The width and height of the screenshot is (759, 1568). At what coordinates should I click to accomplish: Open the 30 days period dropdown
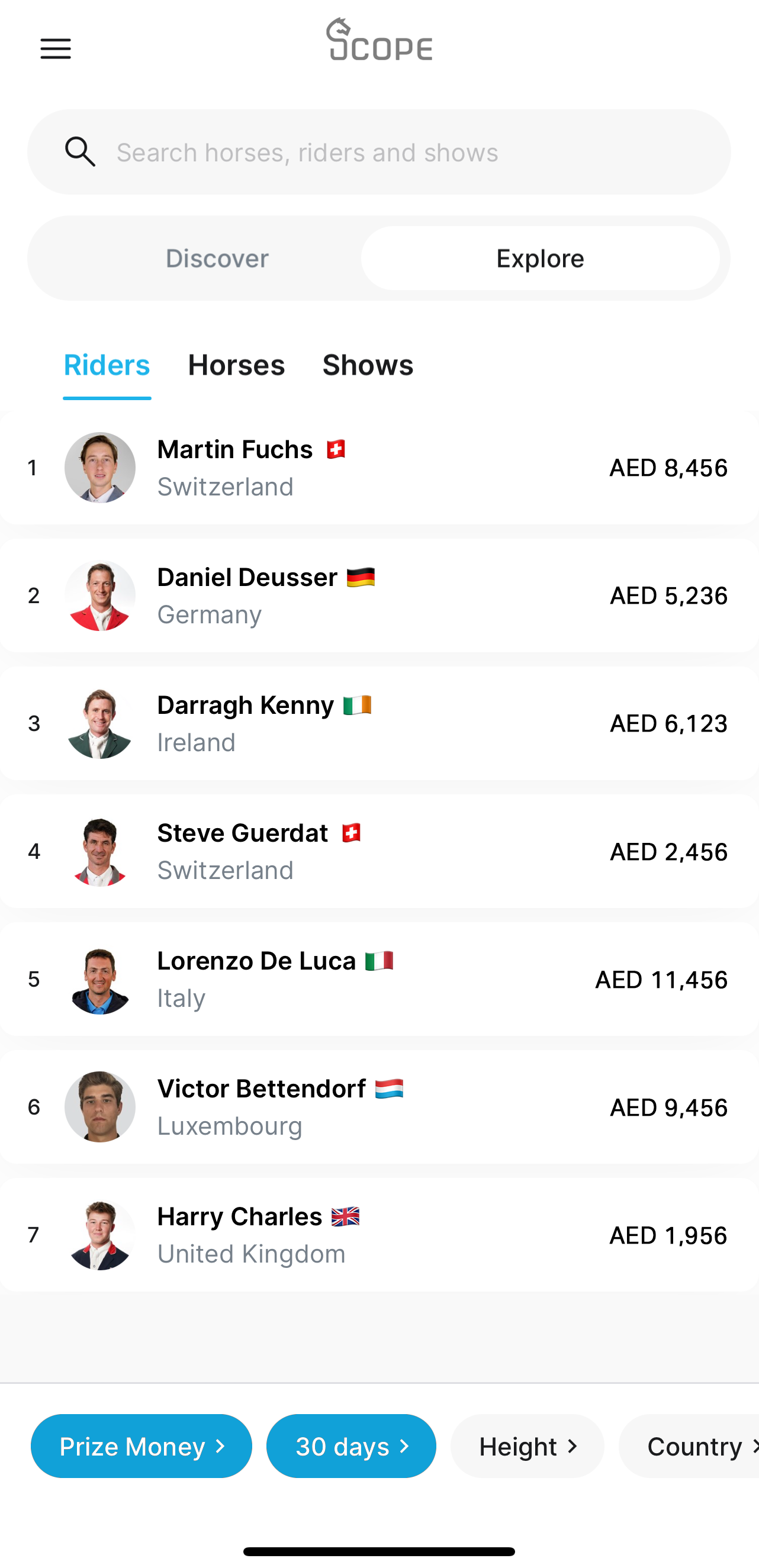(x=351, y=1445)
